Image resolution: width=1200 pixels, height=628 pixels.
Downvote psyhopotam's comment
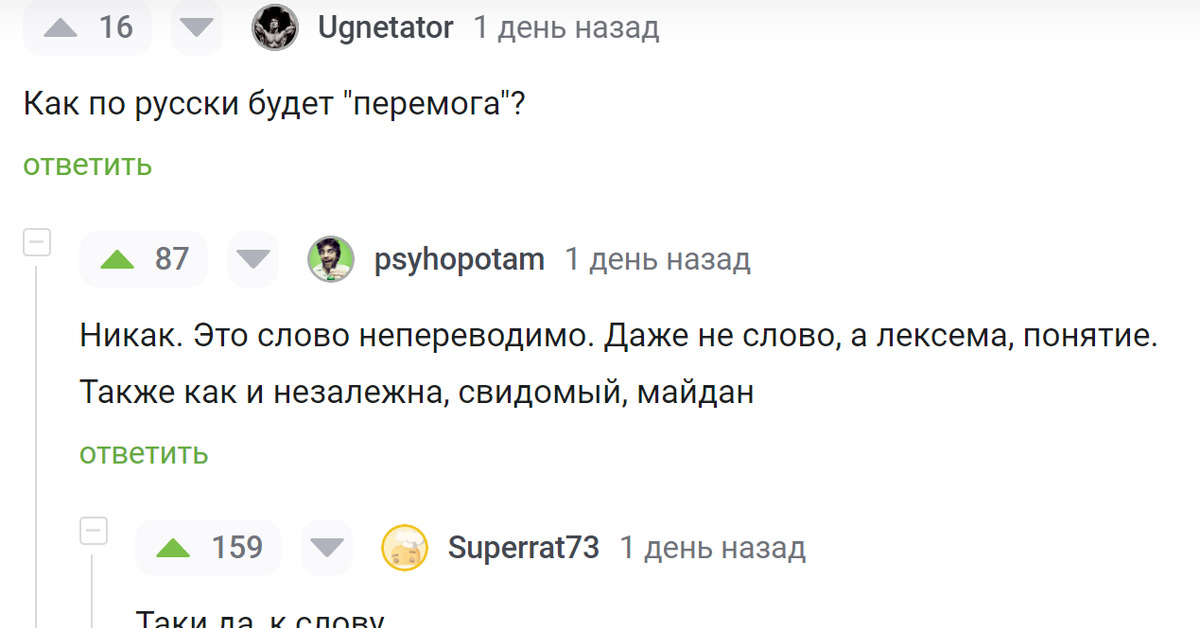254,260
